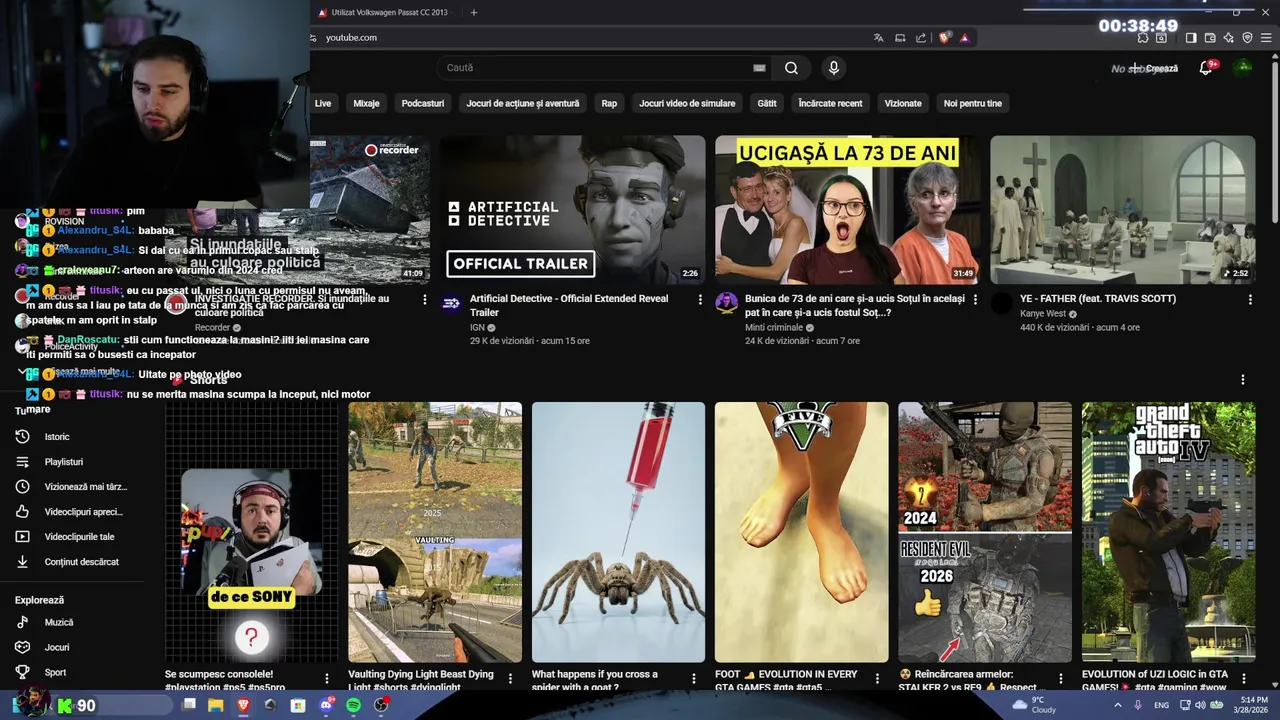The height and width of the screenshot is (720, 1280).
Task: Click the share page icon in address bar
Action: pyautogui.click(x=921, y=38)
